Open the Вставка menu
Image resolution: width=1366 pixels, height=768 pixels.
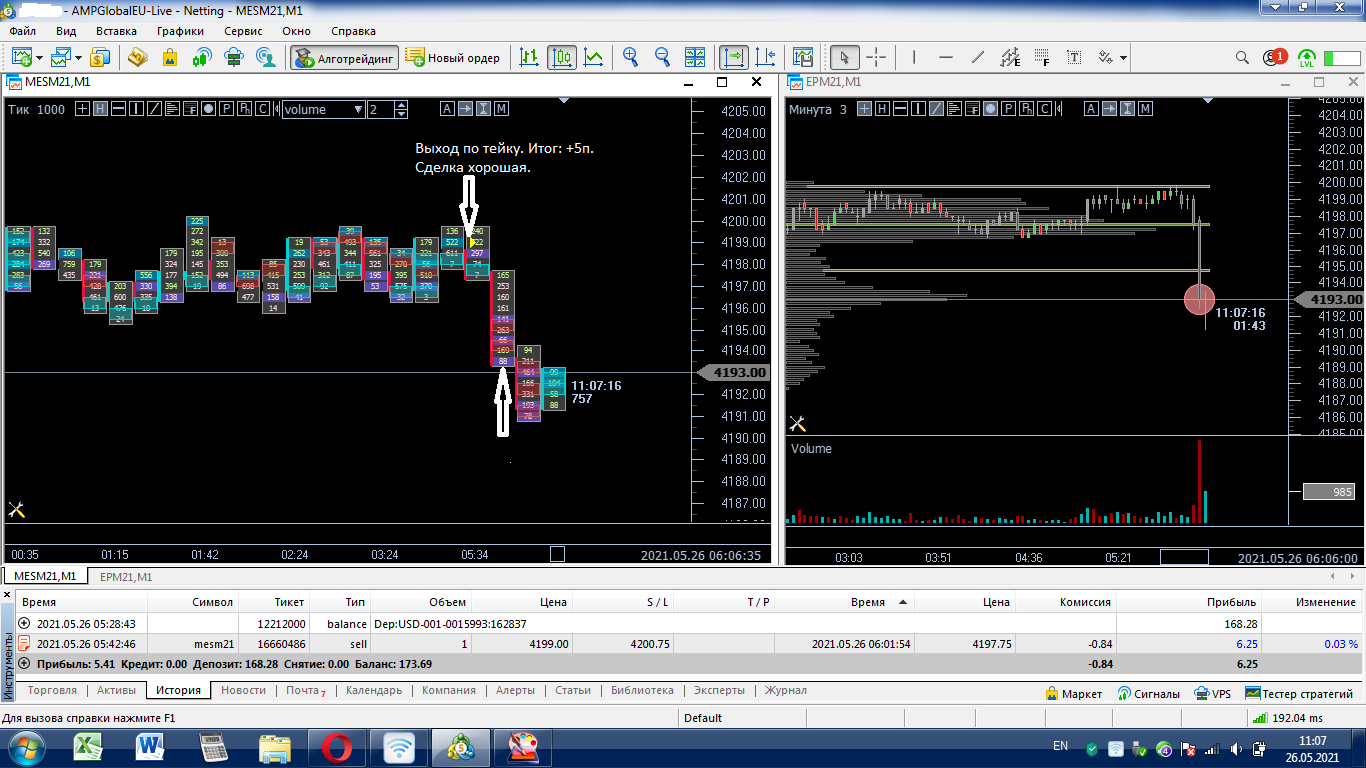[x=116, y=31]
